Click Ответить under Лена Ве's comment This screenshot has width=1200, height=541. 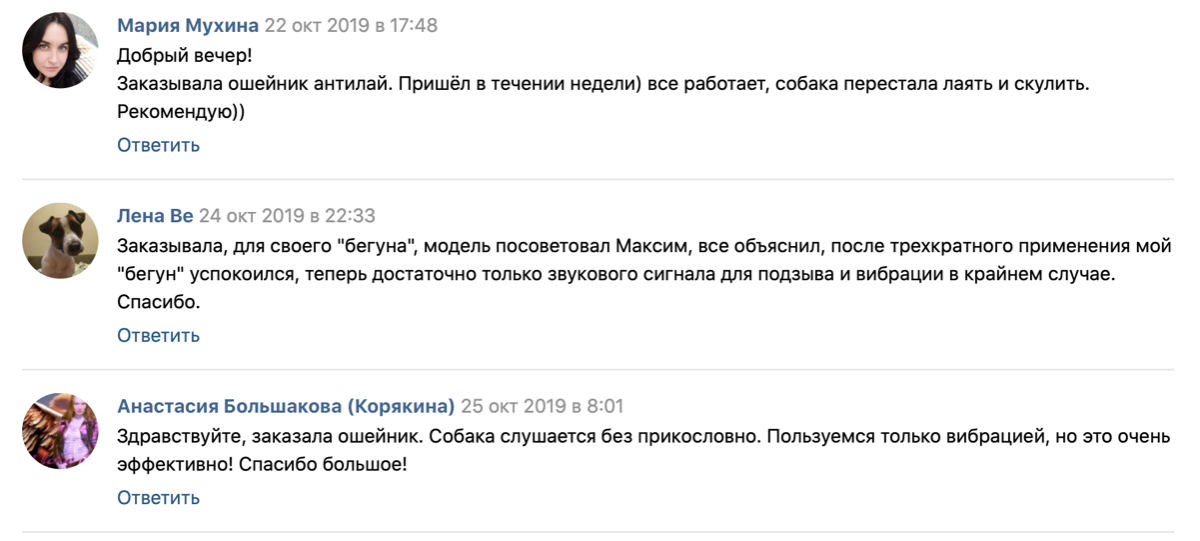tap(158, 335)
